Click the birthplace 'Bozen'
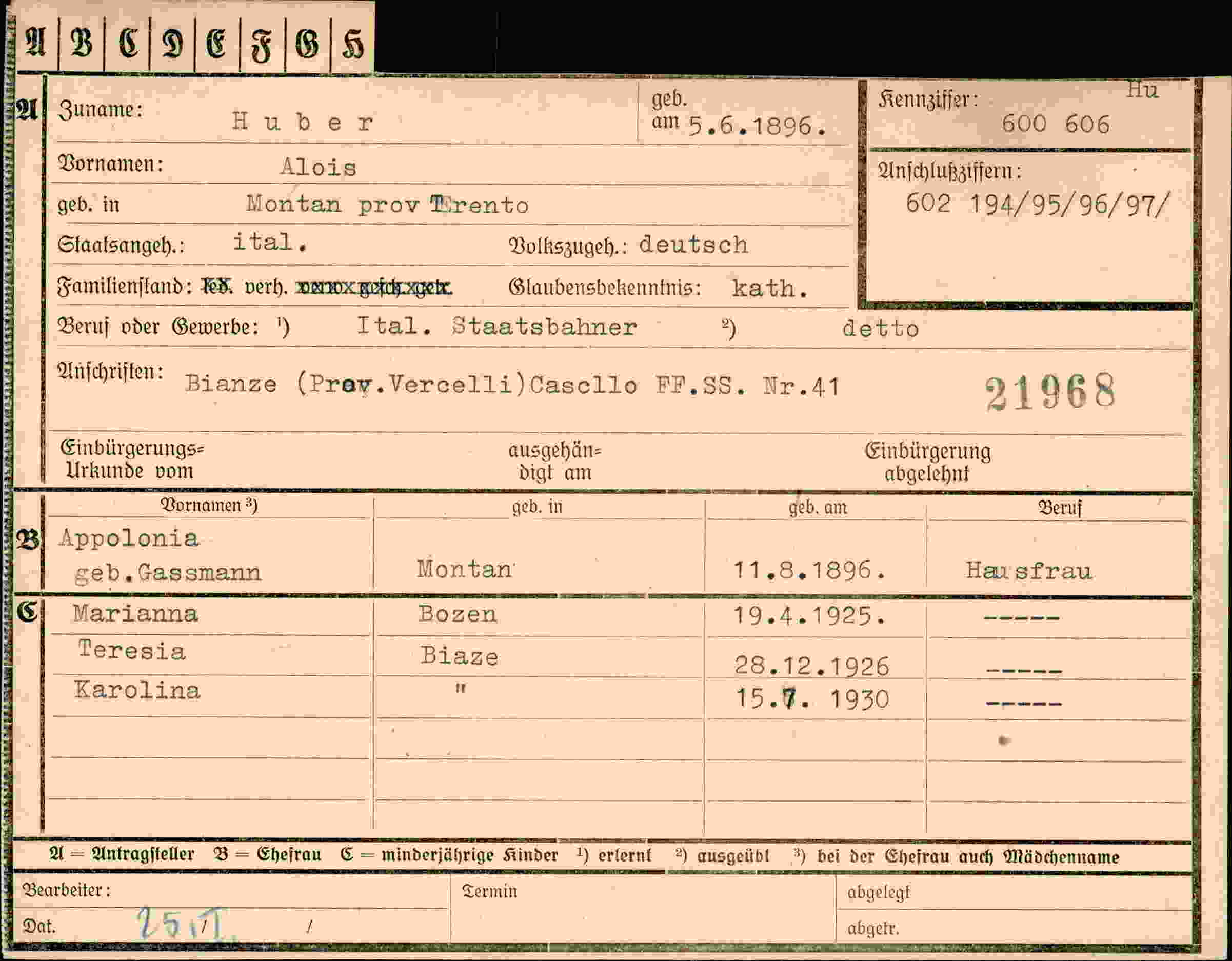 click(458, 614)
